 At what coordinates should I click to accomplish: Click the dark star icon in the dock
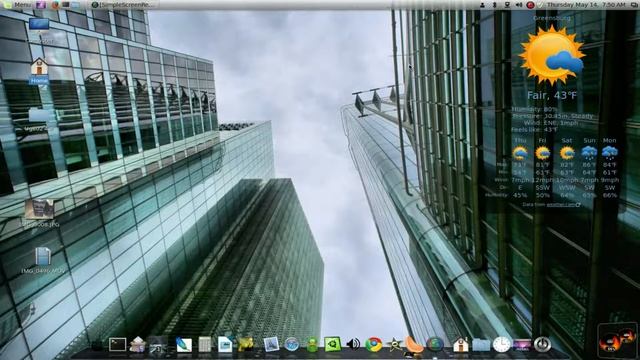pyautogui.click(x=394, y=345)
